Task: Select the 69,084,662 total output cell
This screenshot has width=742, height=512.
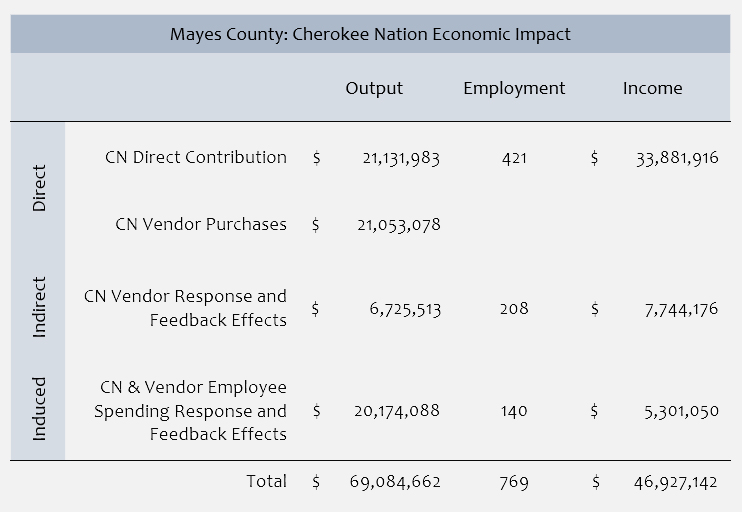Action: [395, 483]
